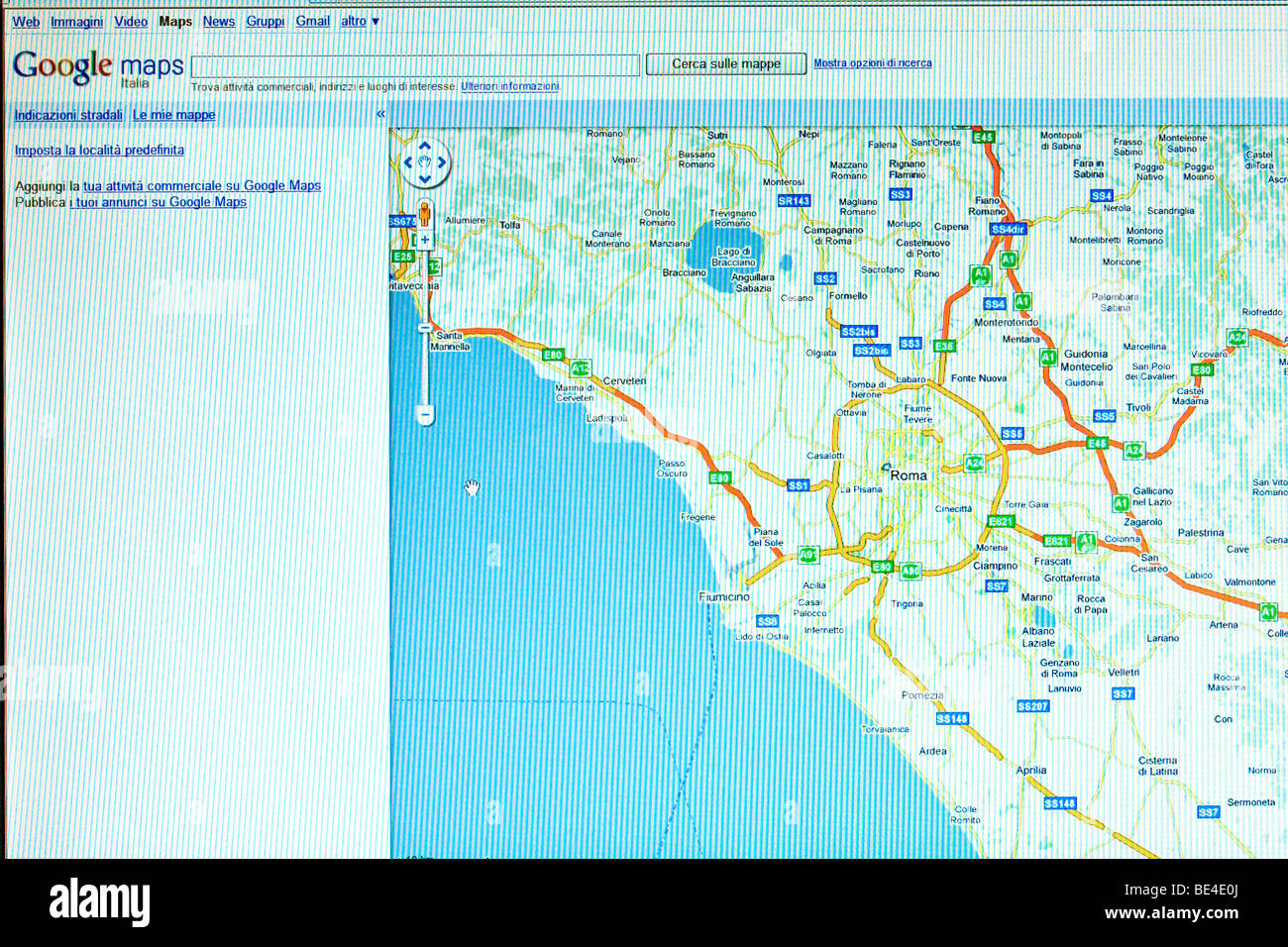Click the A90 ring road shield
The image size is (1288, 947).
click(911, 571)
